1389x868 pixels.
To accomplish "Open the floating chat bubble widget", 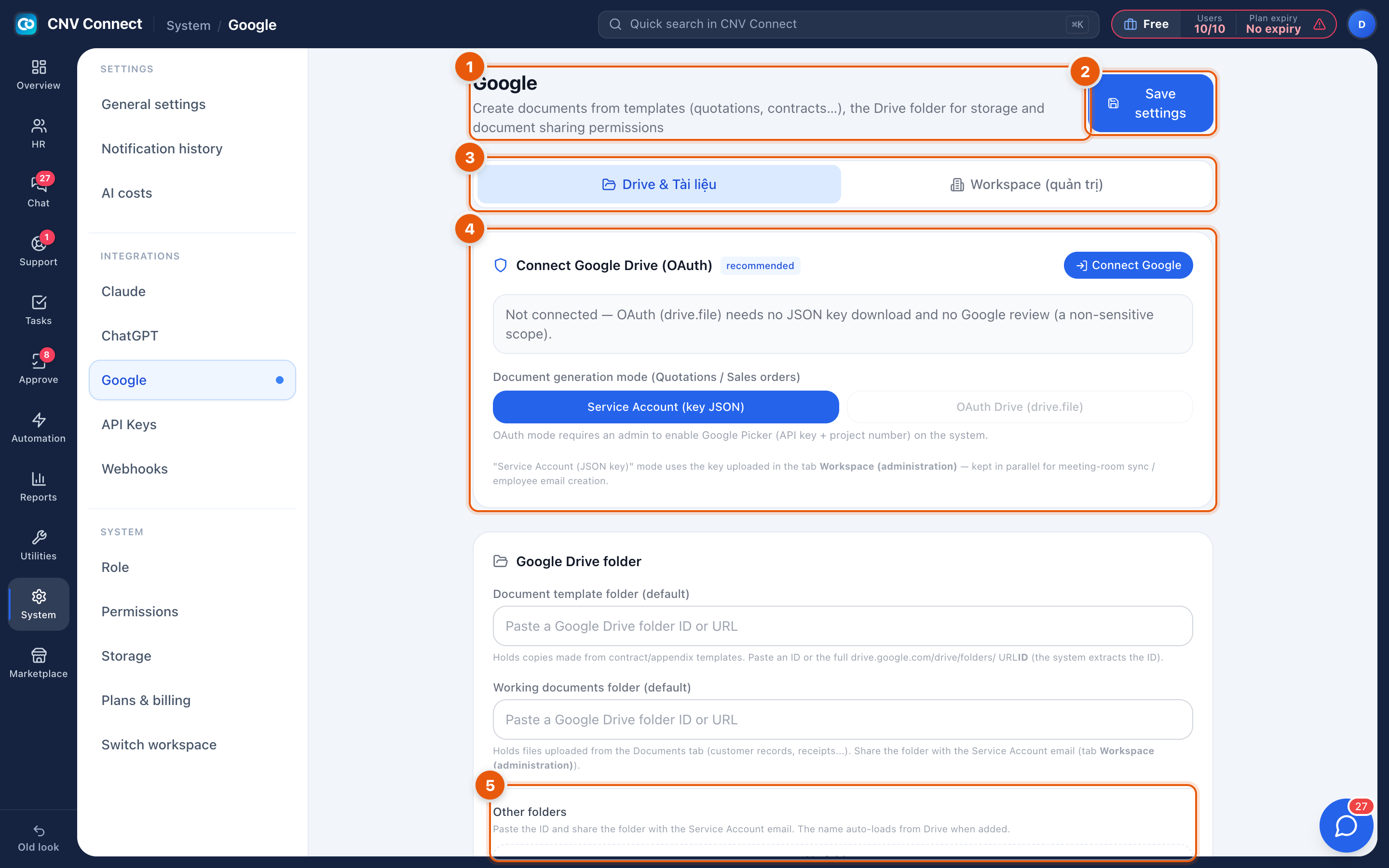I will tap(1346, 826).
